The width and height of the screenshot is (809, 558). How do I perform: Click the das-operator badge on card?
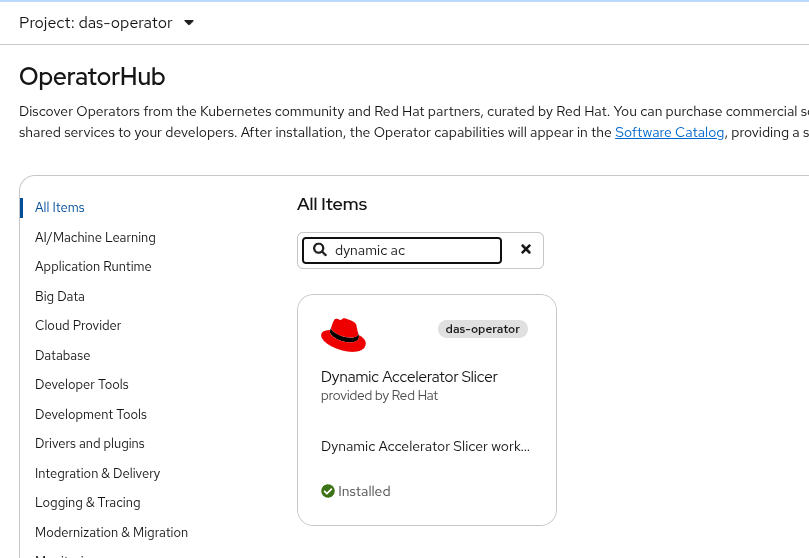[482, 329]
